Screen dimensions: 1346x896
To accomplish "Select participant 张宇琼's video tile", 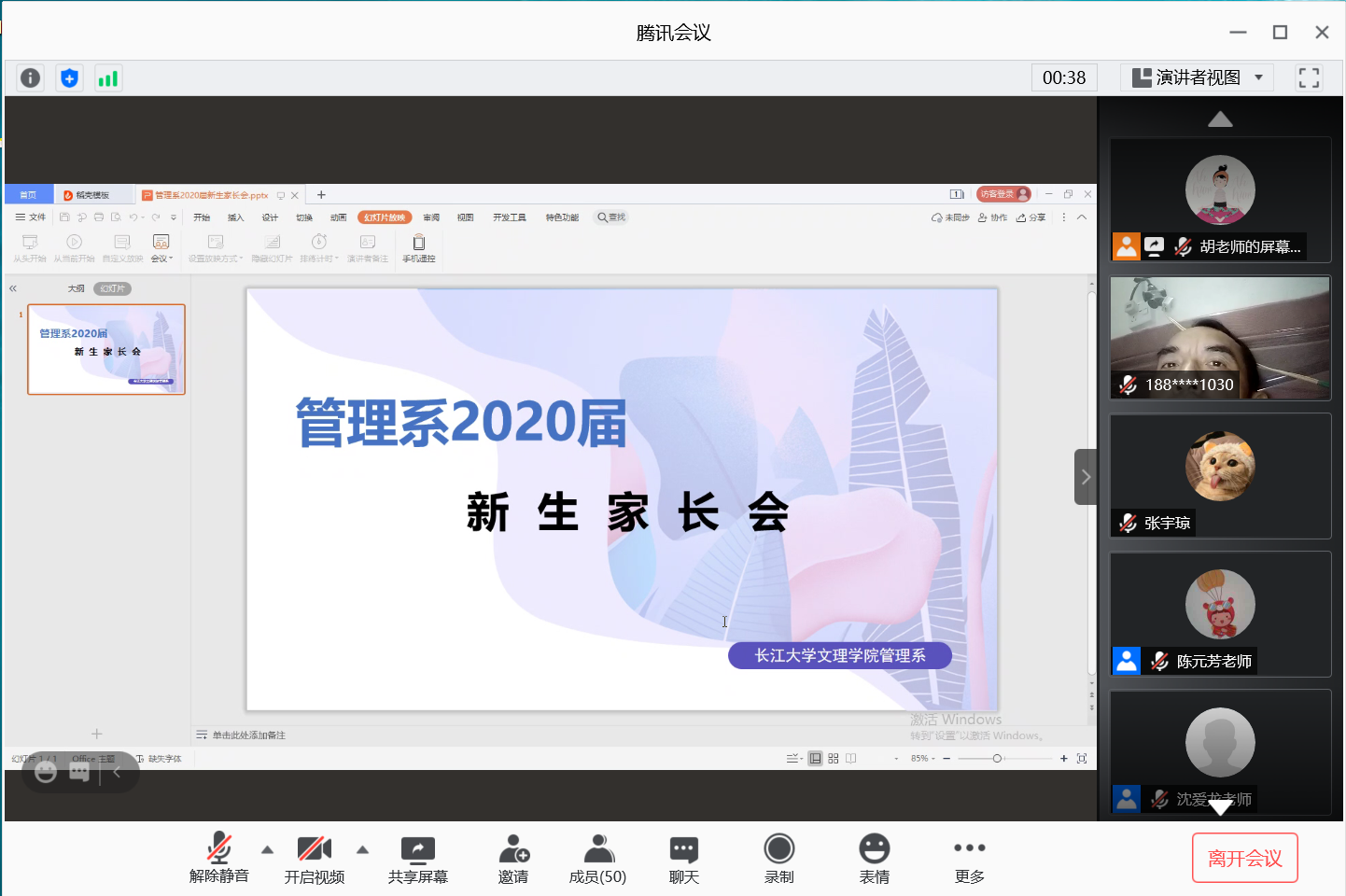I will click(1220, 476).
